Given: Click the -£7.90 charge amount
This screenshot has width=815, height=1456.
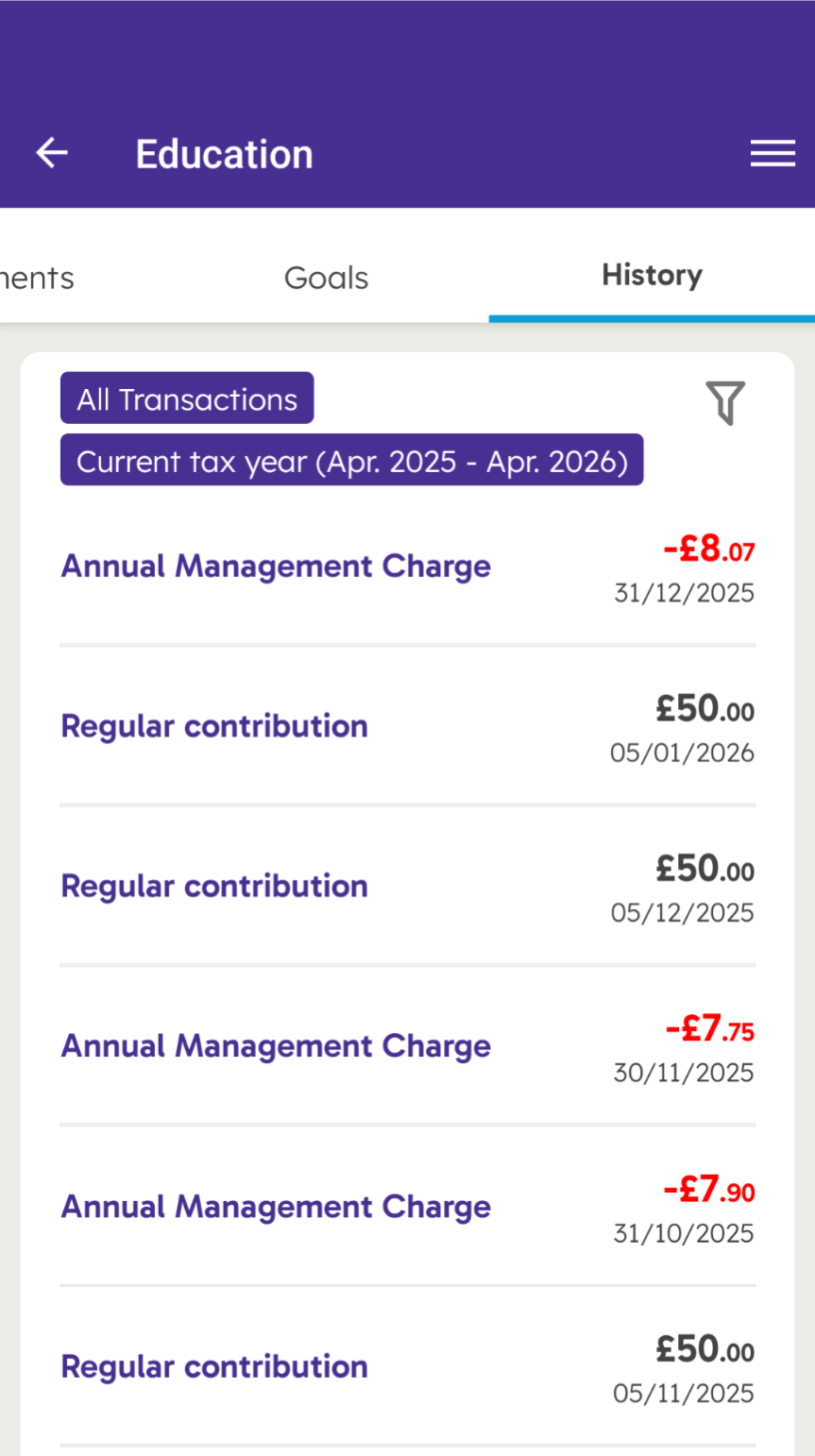Looking at the screenshot, I should pyautogui.click(x=708, y=1190).
